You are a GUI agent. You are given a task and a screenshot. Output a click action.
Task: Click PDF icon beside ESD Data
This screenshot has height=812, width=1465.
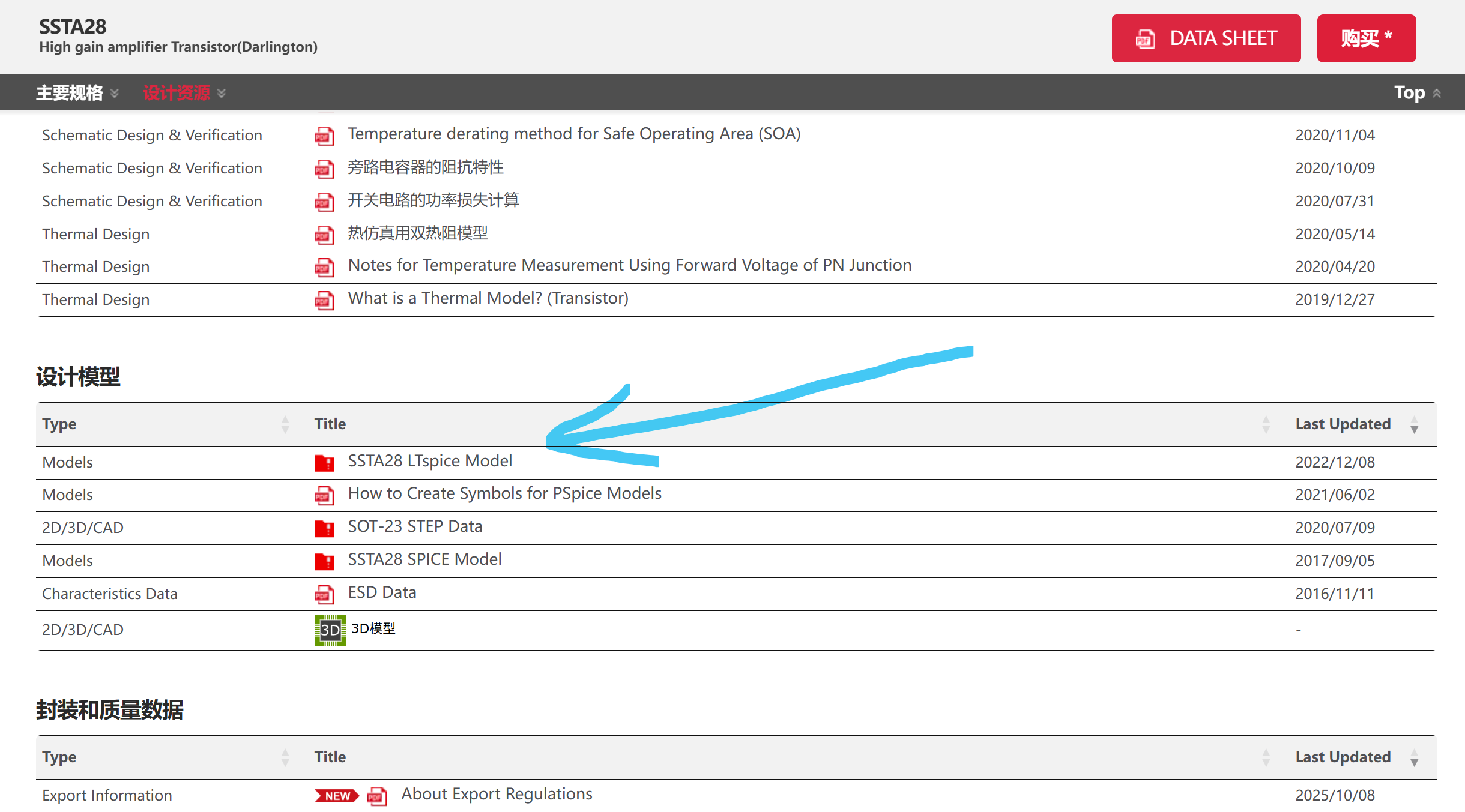[x=324, y=594]
